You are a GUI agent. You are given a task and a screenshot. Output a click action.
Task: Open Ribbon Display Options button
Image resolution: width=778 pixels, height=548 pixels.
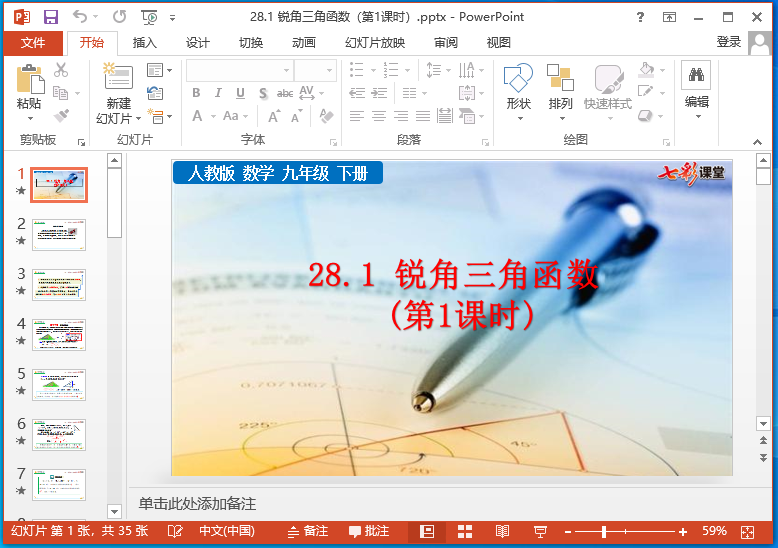coord(669,17)
